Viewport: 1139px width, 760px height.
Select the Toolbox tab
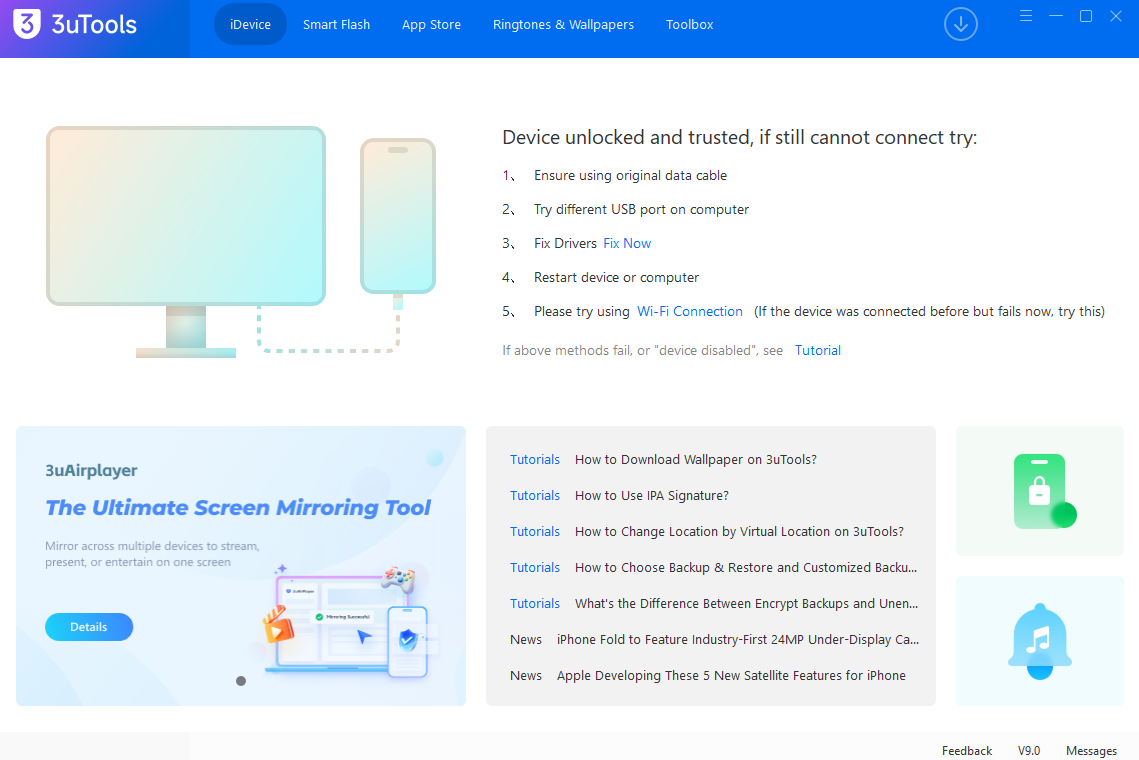click(689, 25)
